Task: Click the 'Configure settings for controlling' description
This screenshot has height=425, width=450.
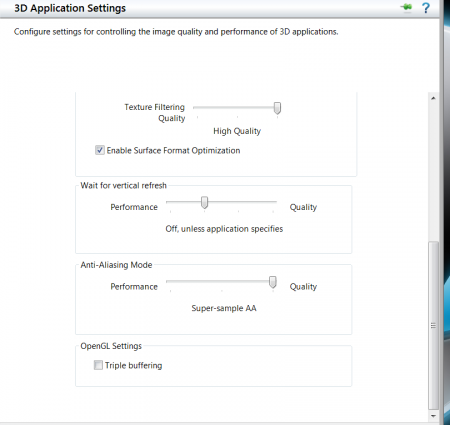Action: [x=176, y=32]
